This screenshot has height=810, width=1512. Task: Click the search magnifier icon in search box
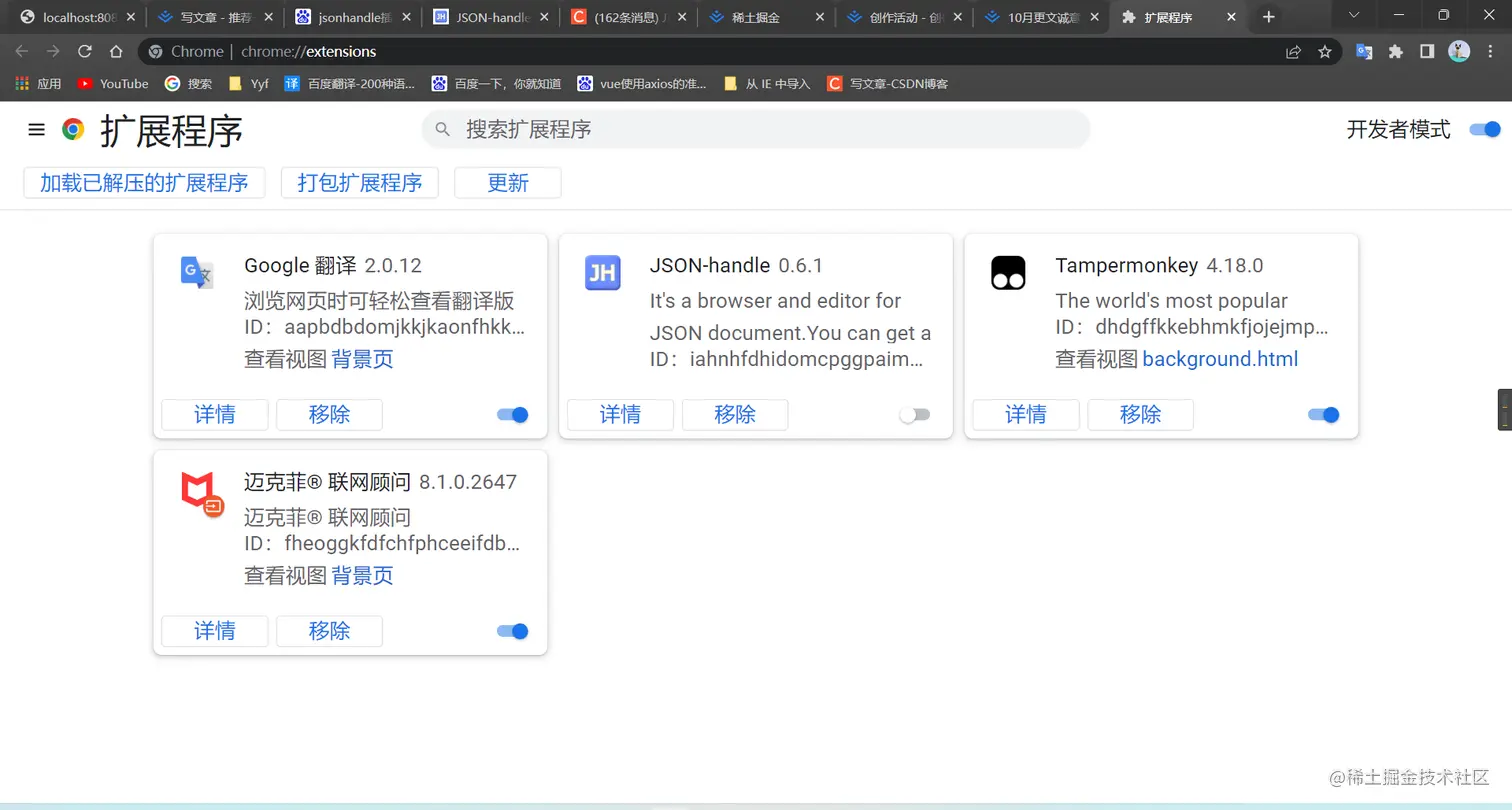(444, 129)
